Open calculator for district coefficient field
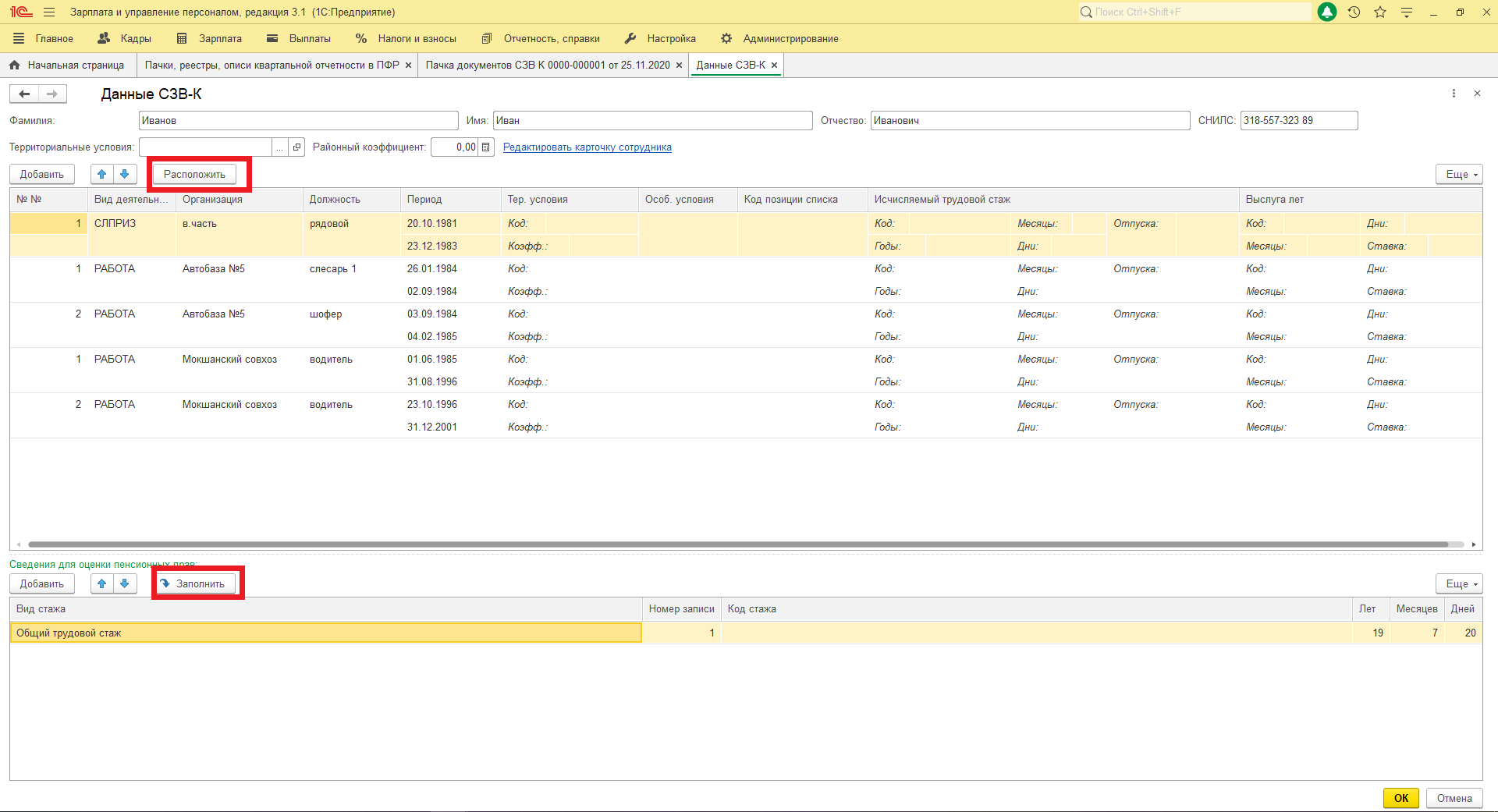Screen dimensions: 1498x812 [486, 147]
